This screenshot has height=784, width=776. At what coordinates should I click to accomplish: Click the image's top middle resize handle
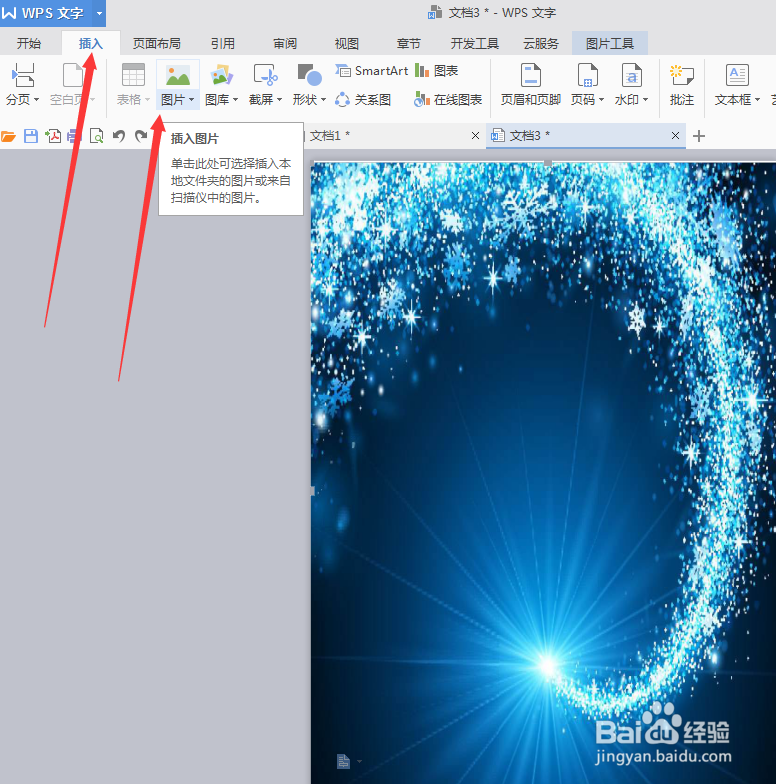pos(548,162)
